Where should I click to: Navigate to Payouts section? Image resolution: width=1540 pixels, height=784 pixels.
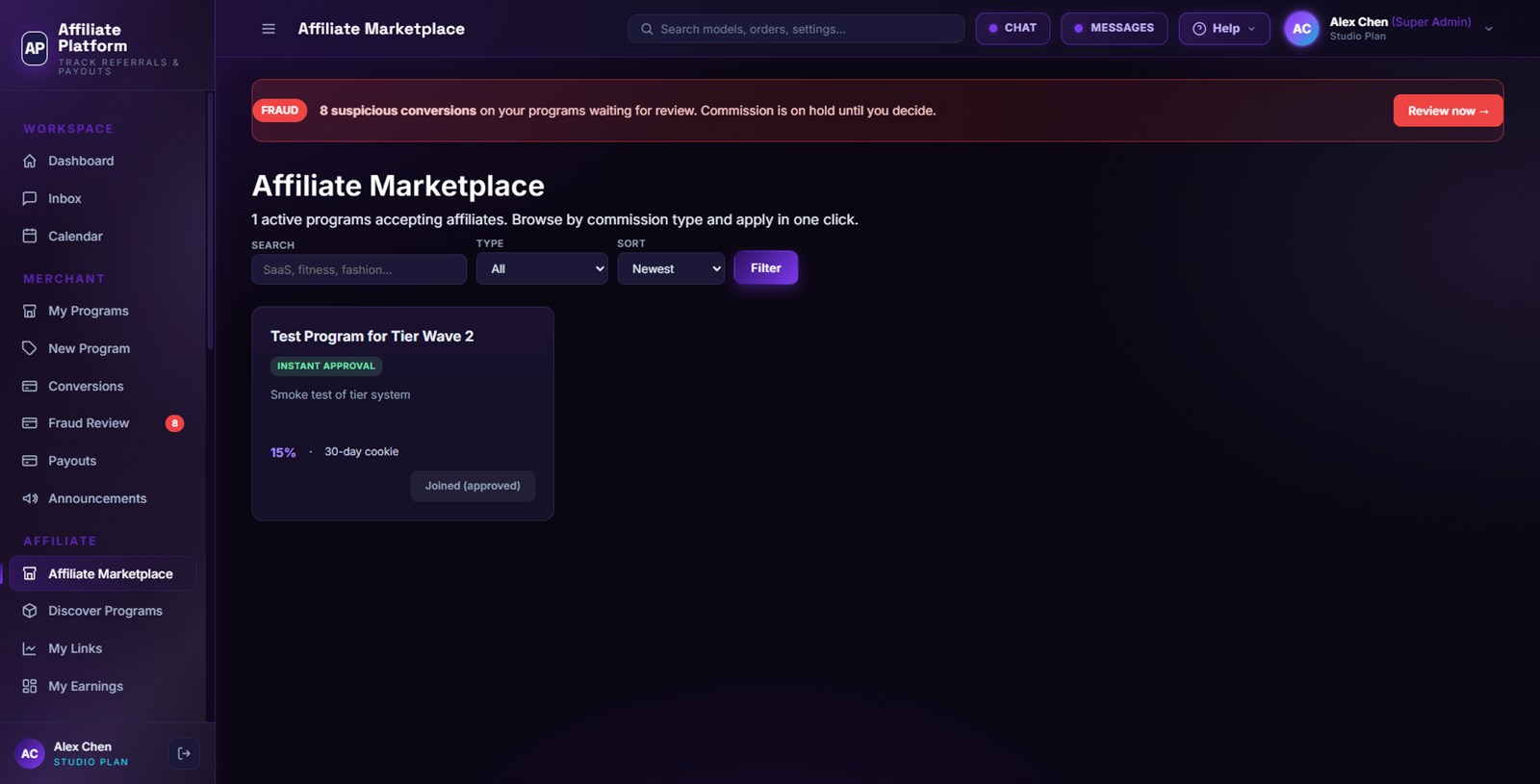(x=103, y=461)
